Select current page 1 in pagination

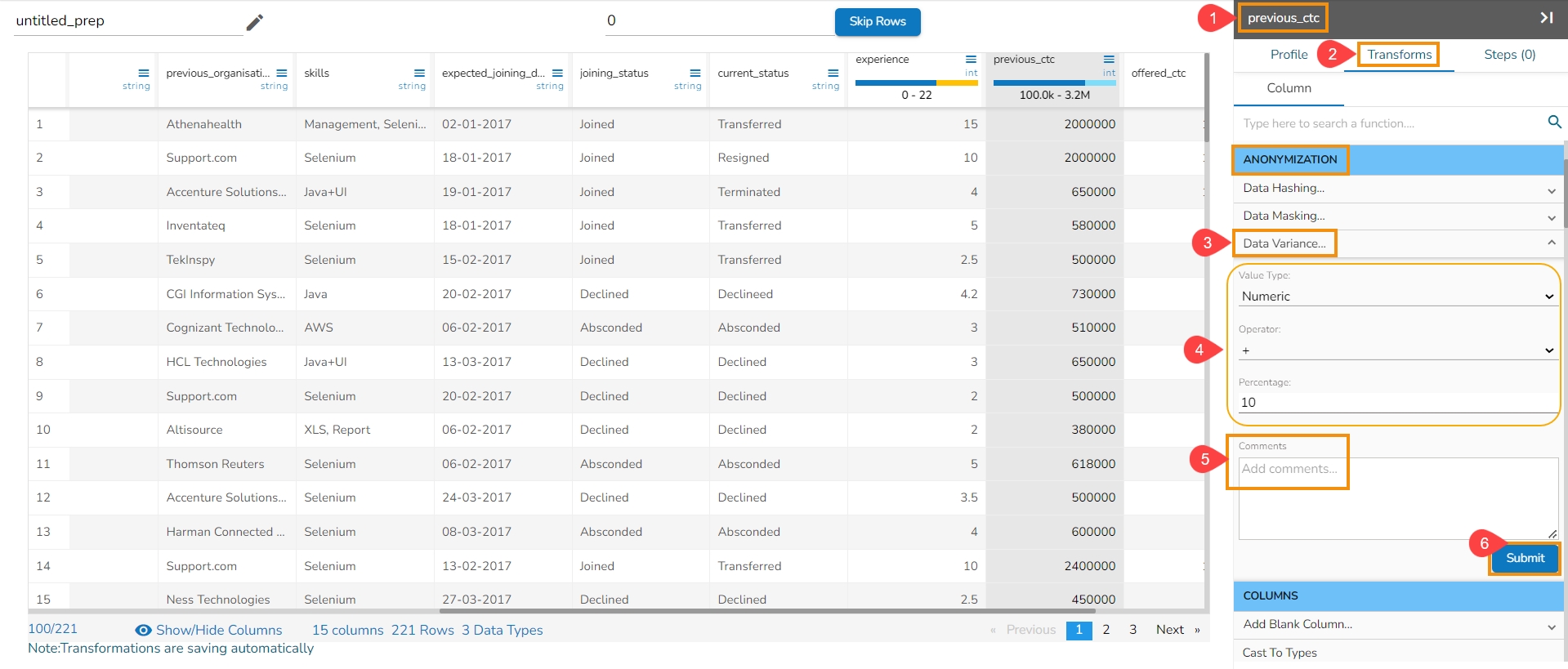tap(1079, 630)
